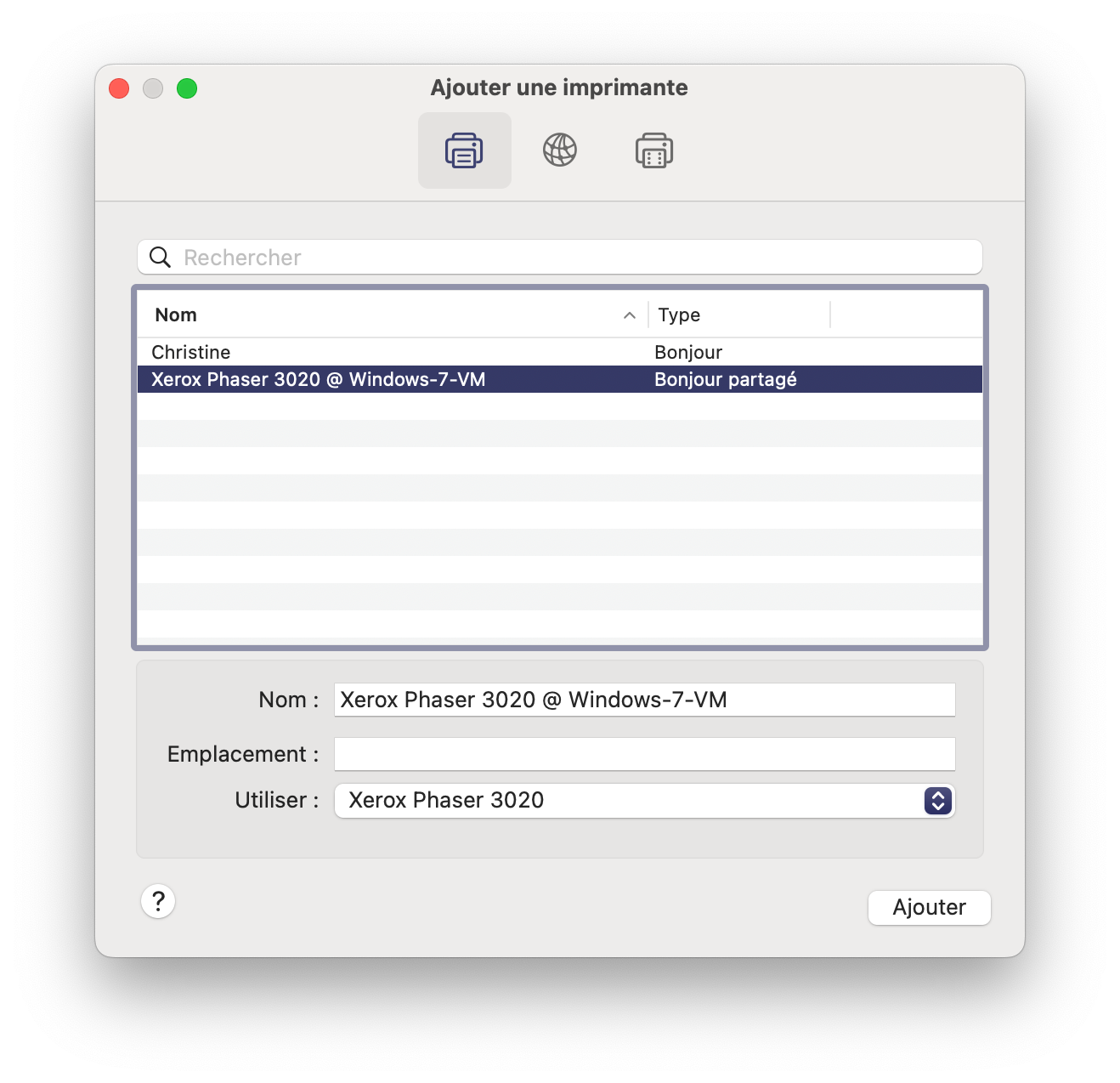Click the green zoom window button
Screen dimensions: 1120x1083
pos(187,88)
